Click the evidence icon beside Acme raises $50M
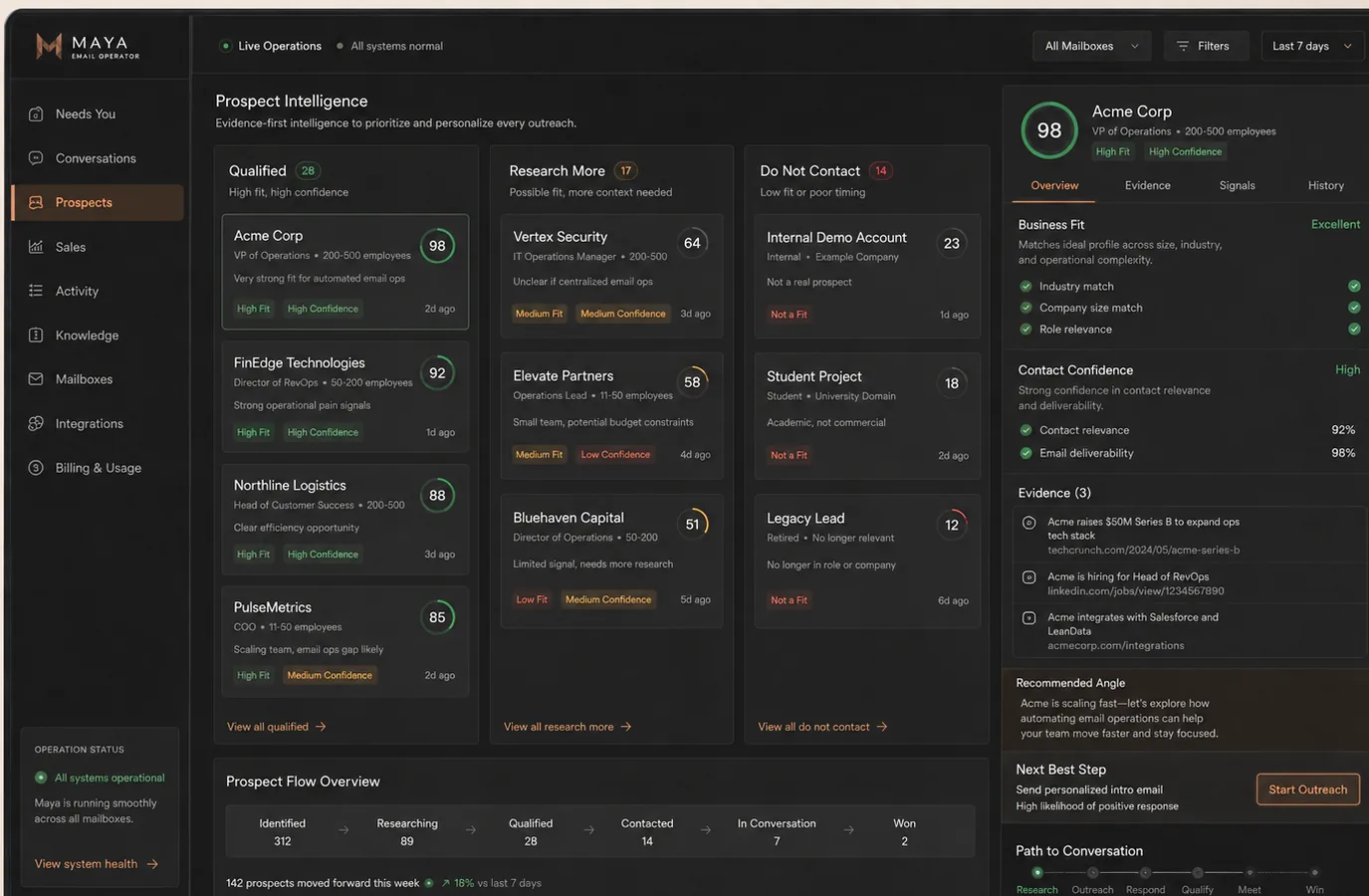1369x896 pixels. point(1029,523)
